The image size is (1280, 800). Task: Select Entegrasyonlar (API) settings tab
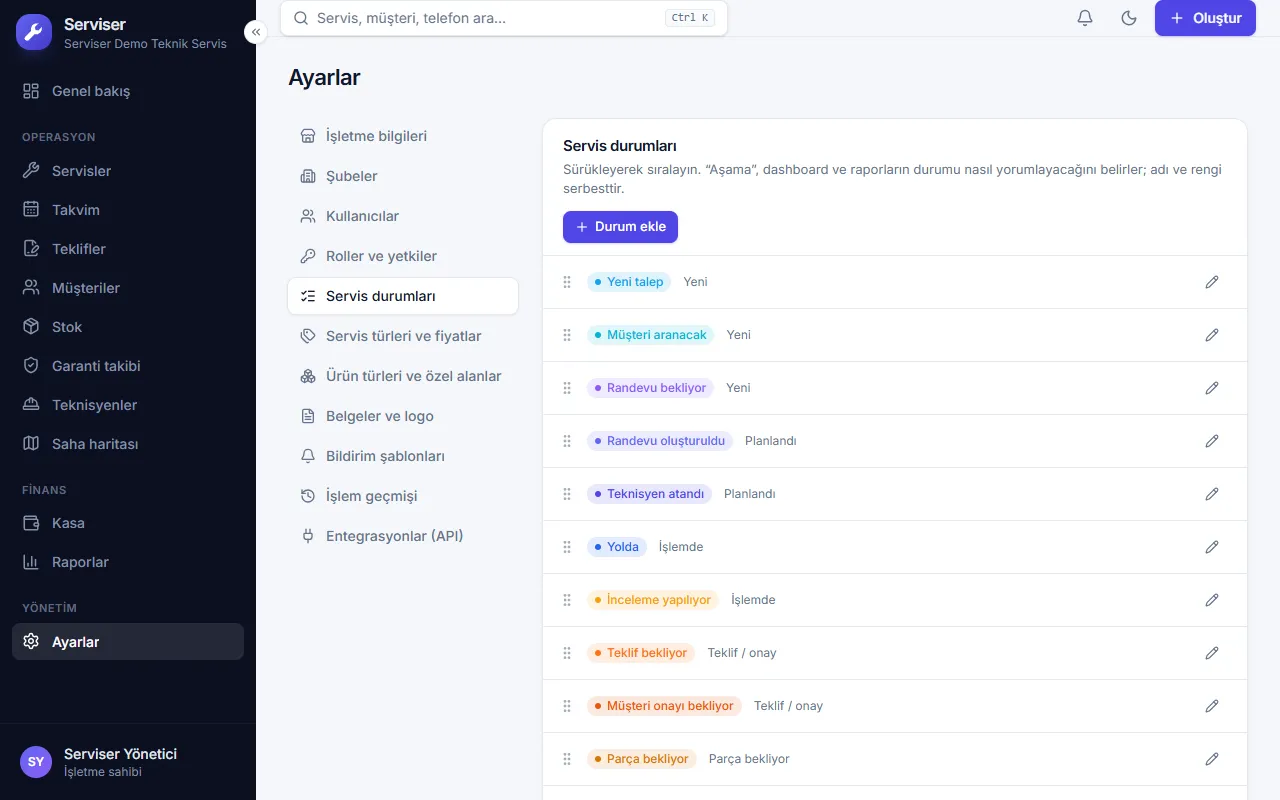[403, 536]
